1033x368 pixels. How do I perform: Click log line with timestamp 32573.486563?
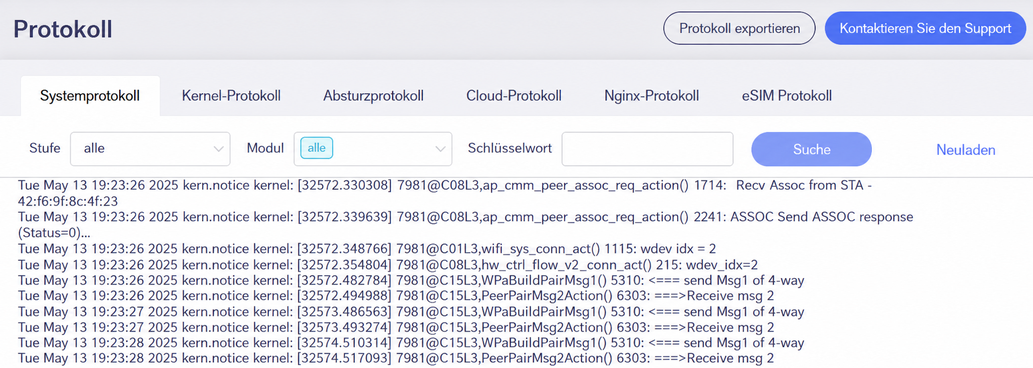[x=411, y=312]
